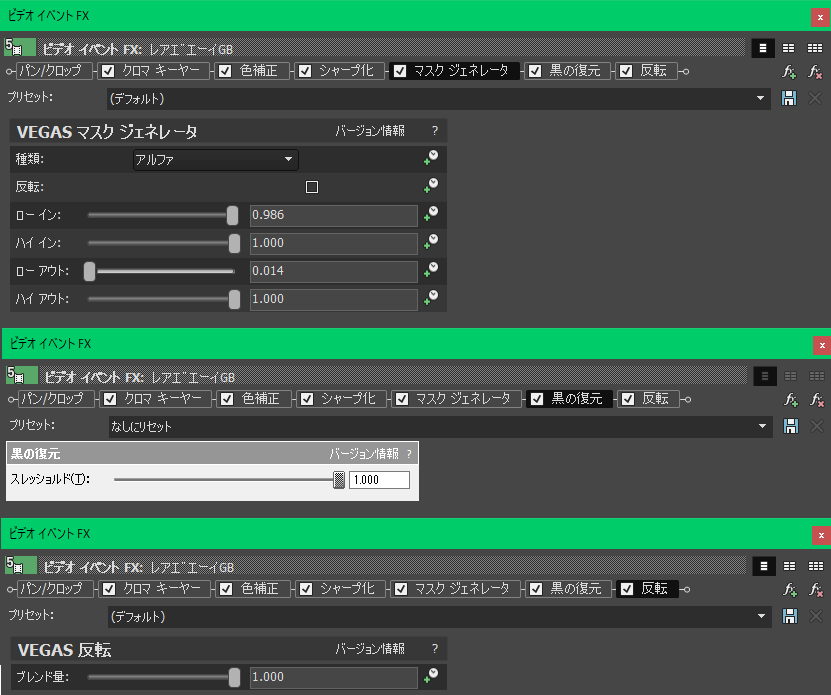Click add plug-in chain icon in middle window
Viewport: 831px width, 695px height.
coord(791,399)
